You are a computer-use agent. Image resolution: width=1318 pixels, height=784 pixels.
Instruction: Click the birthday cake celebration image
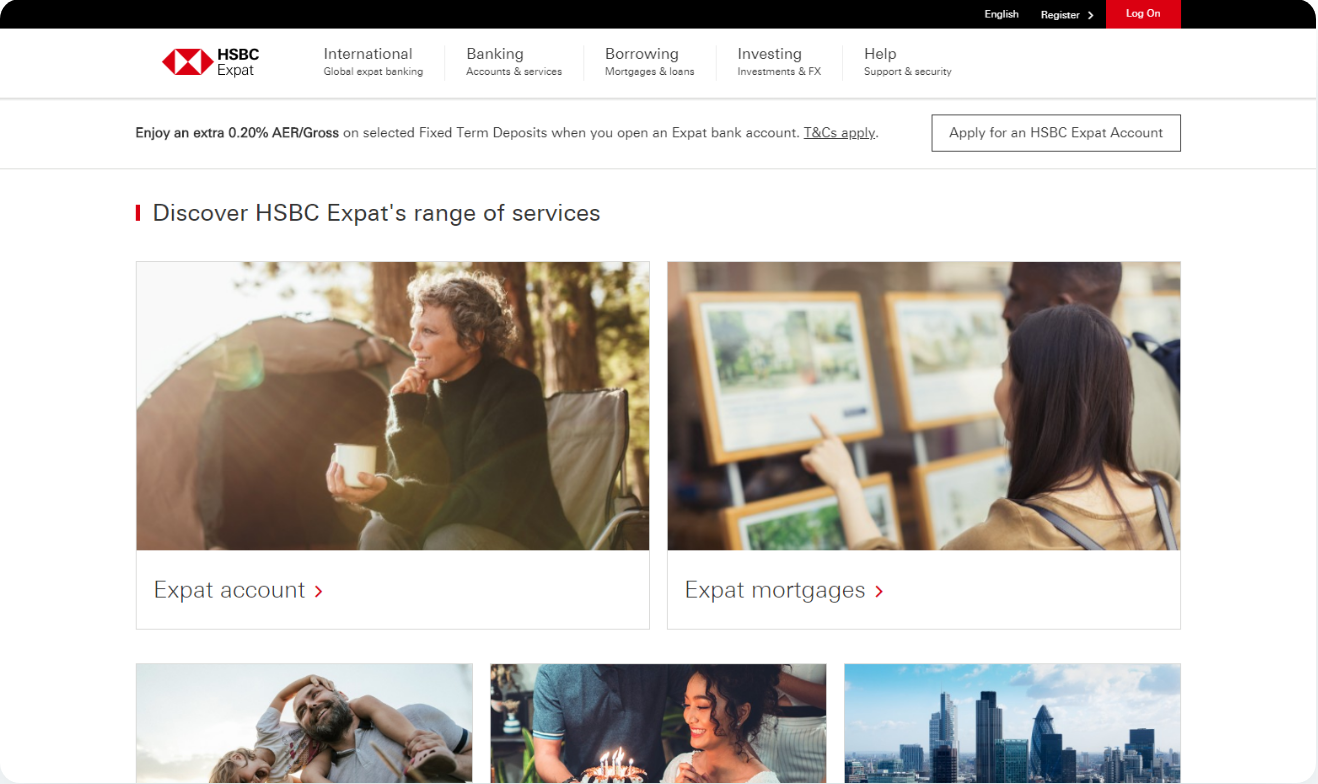(659, 723)
